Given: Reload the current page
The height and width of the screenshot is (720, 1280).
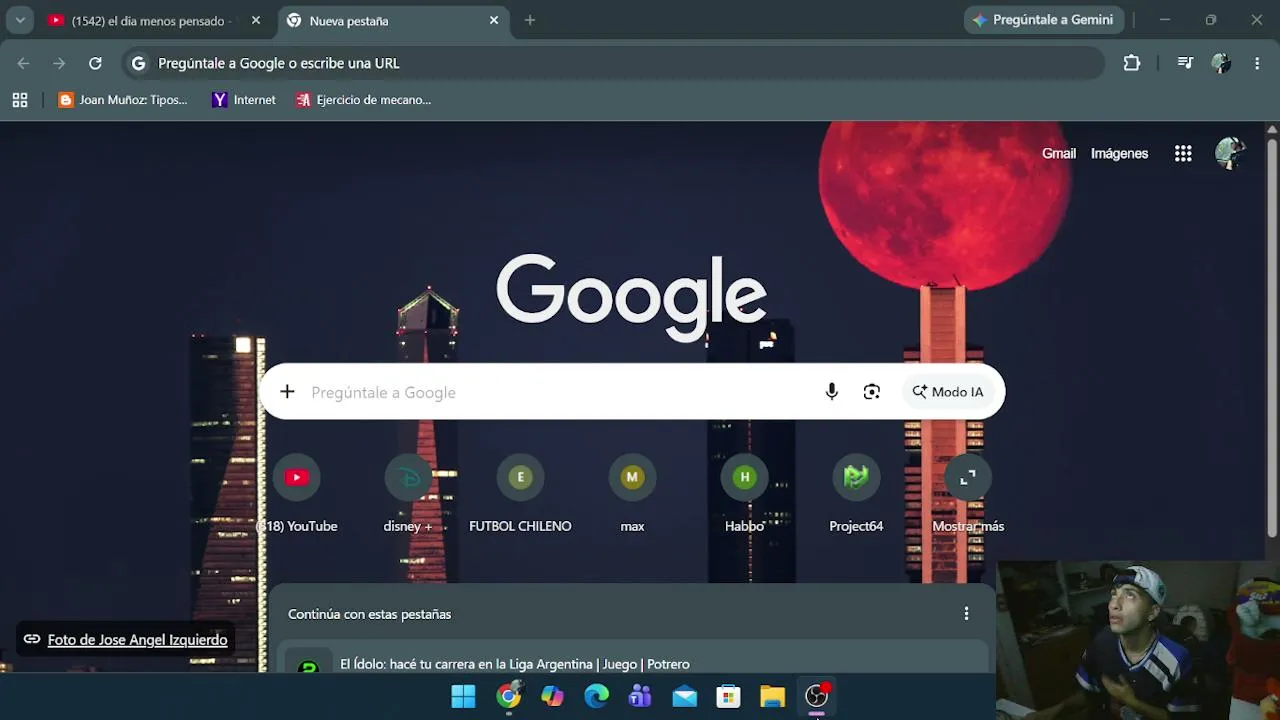Looking at the screenshot, I should 95,63.
